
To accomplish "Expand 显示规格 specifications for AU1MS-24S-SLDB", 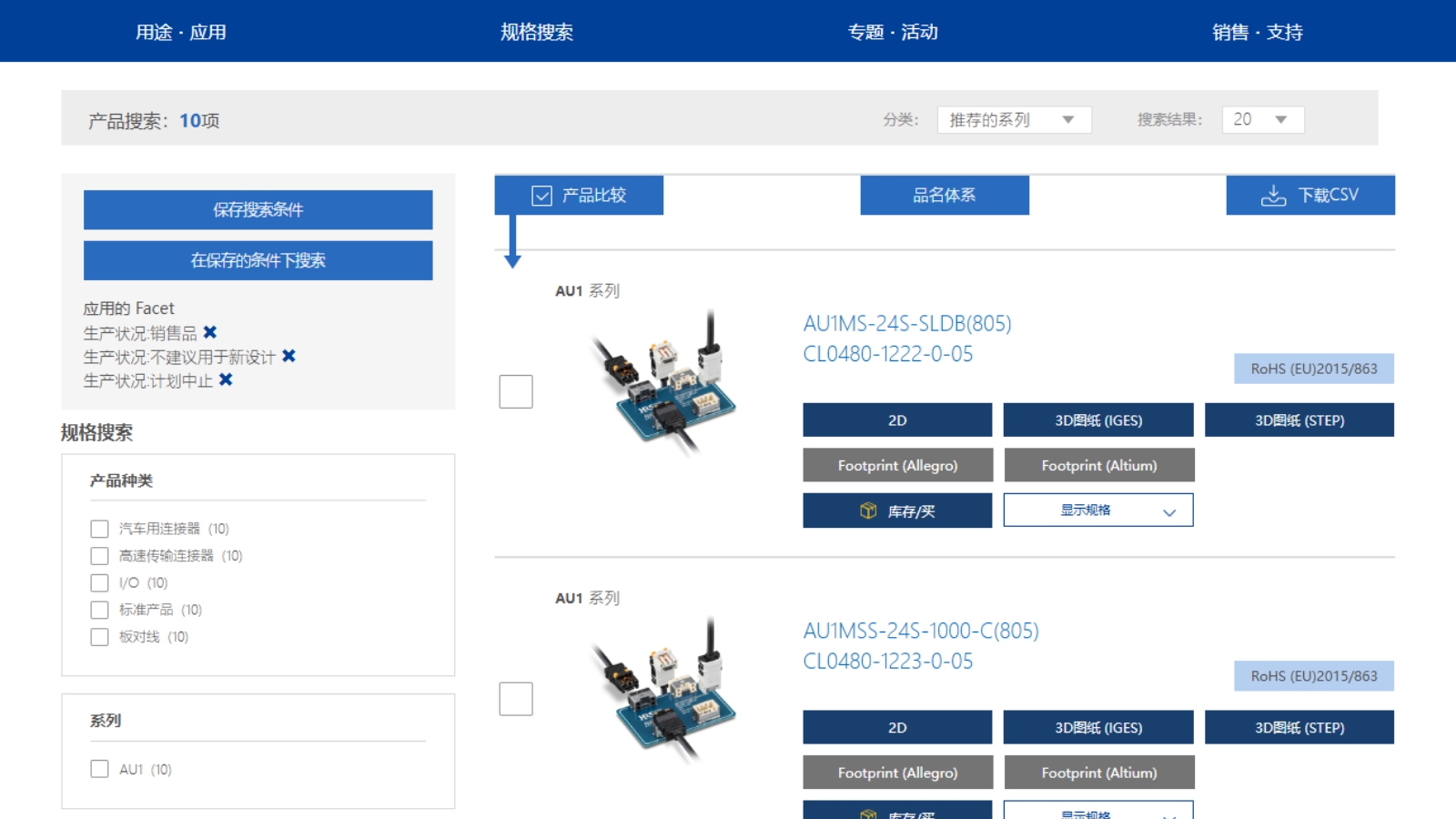I will [x=1097, y=510].
